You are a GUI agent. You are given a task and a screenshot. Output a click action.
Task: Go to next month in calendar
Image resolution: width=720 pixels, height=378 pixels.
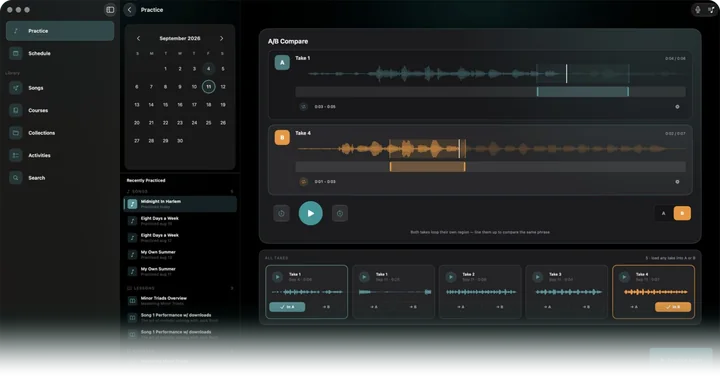[221, 39]
